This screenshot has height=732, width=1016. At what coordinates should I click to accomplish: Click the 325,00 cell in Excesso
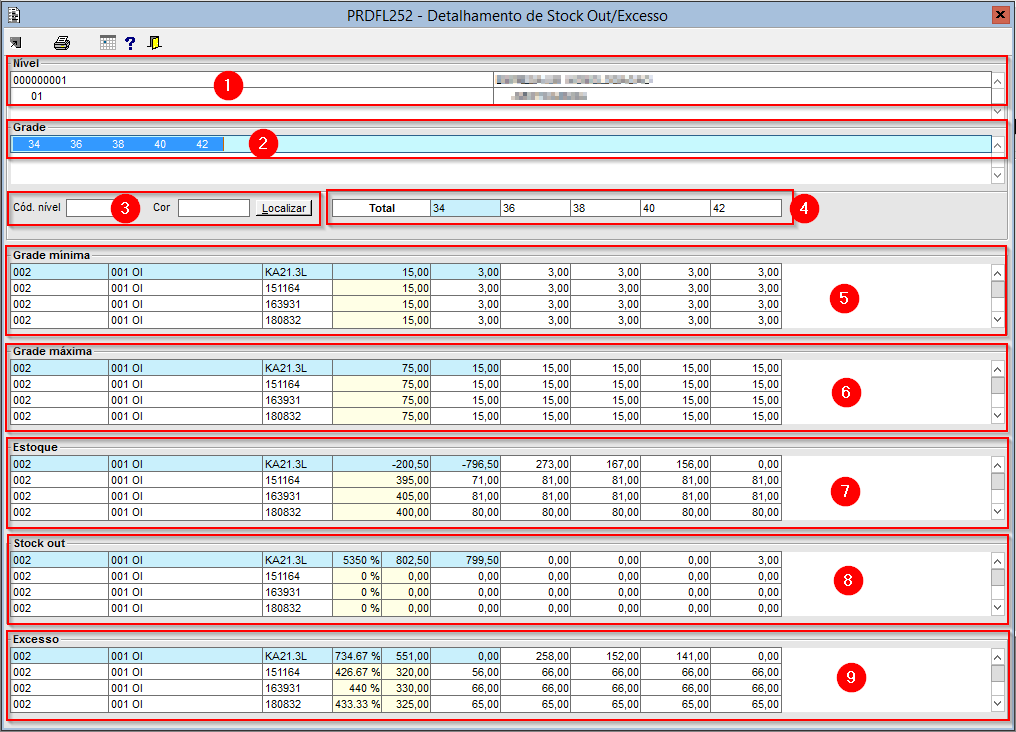[406, 703]
